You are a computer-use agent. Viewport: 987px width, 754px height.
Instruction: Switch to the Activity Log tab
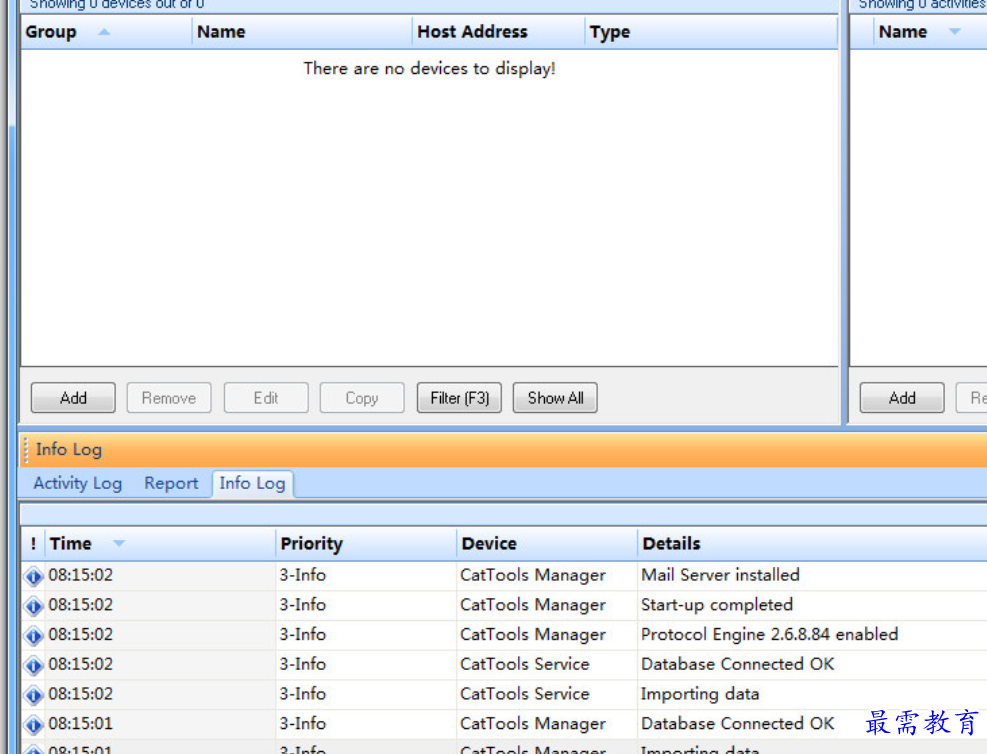pyautogui.click(x=77, y=483)
